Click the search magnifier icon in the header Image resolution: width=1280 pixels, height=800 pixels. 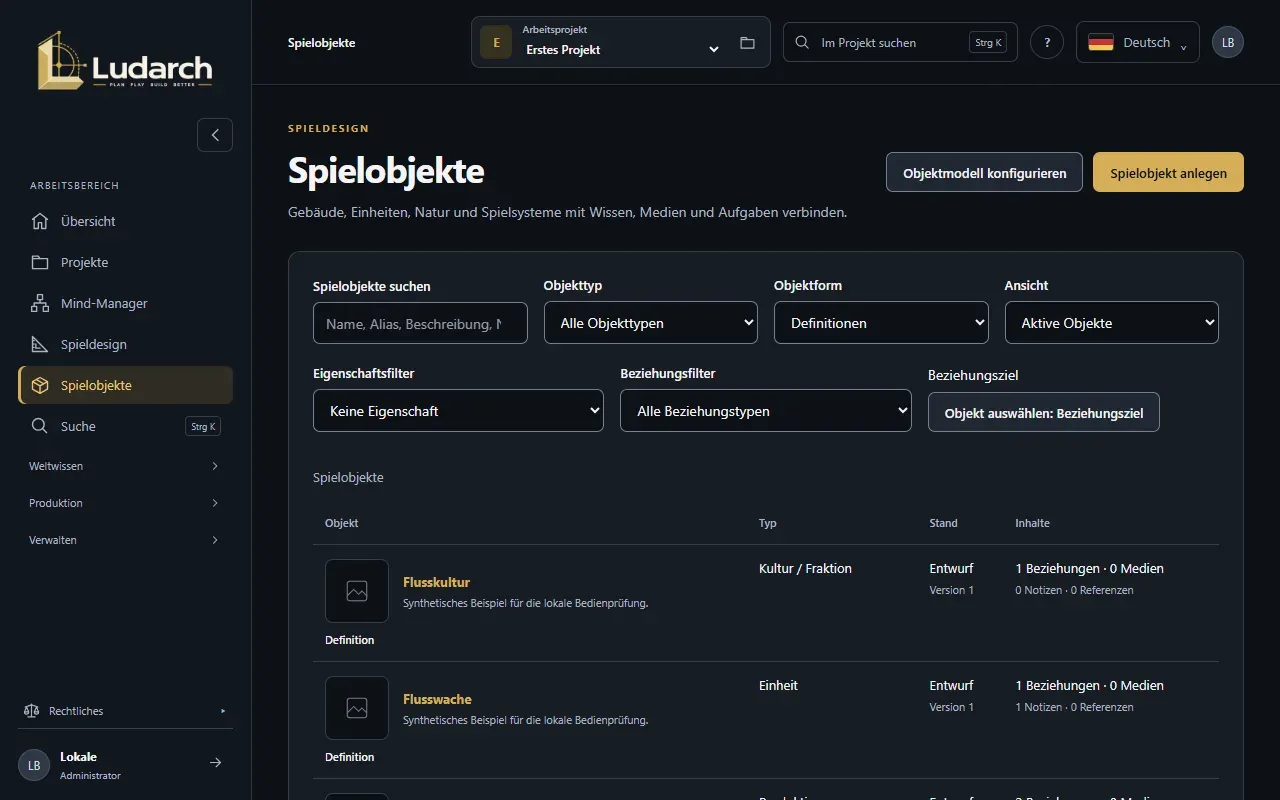click(802, 43)
